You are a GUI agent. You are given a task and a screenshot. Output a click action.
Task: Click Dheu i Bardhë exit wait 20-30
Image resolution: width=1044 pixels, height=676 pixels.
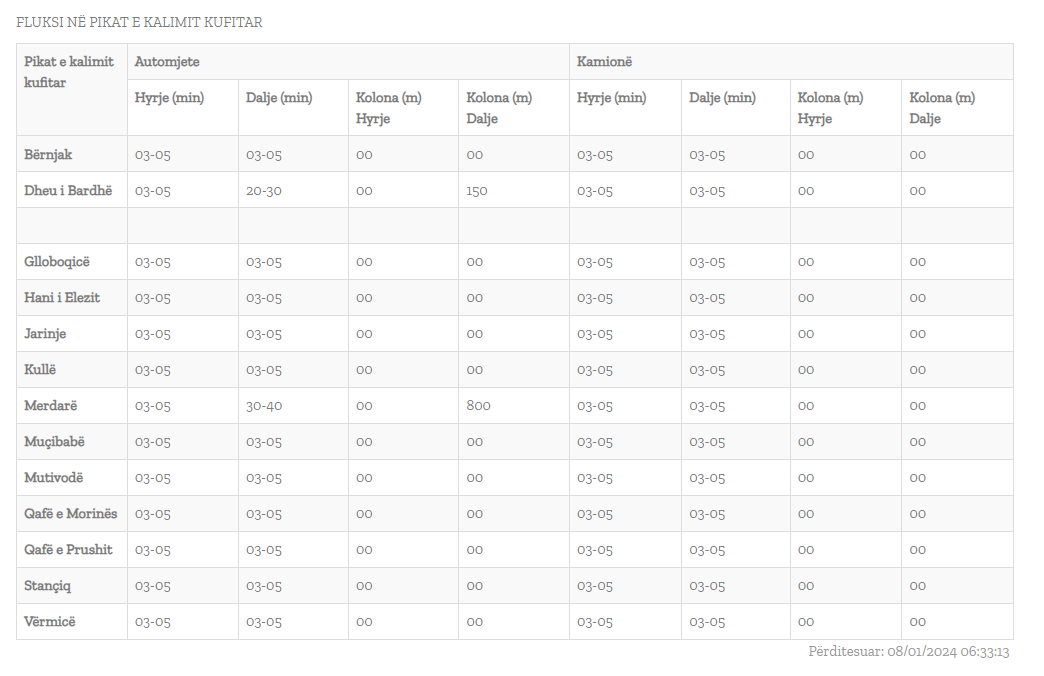click(264, 190)
